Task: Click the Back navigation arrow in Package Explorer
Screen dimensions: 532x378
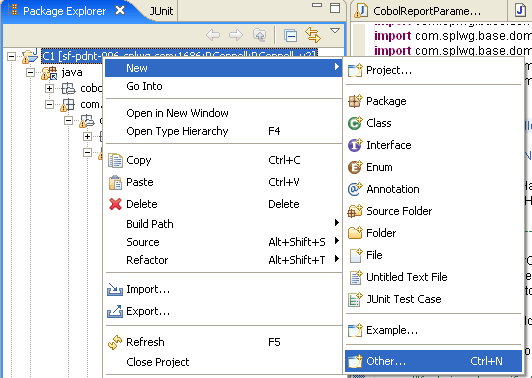Action: pos(213,35)
